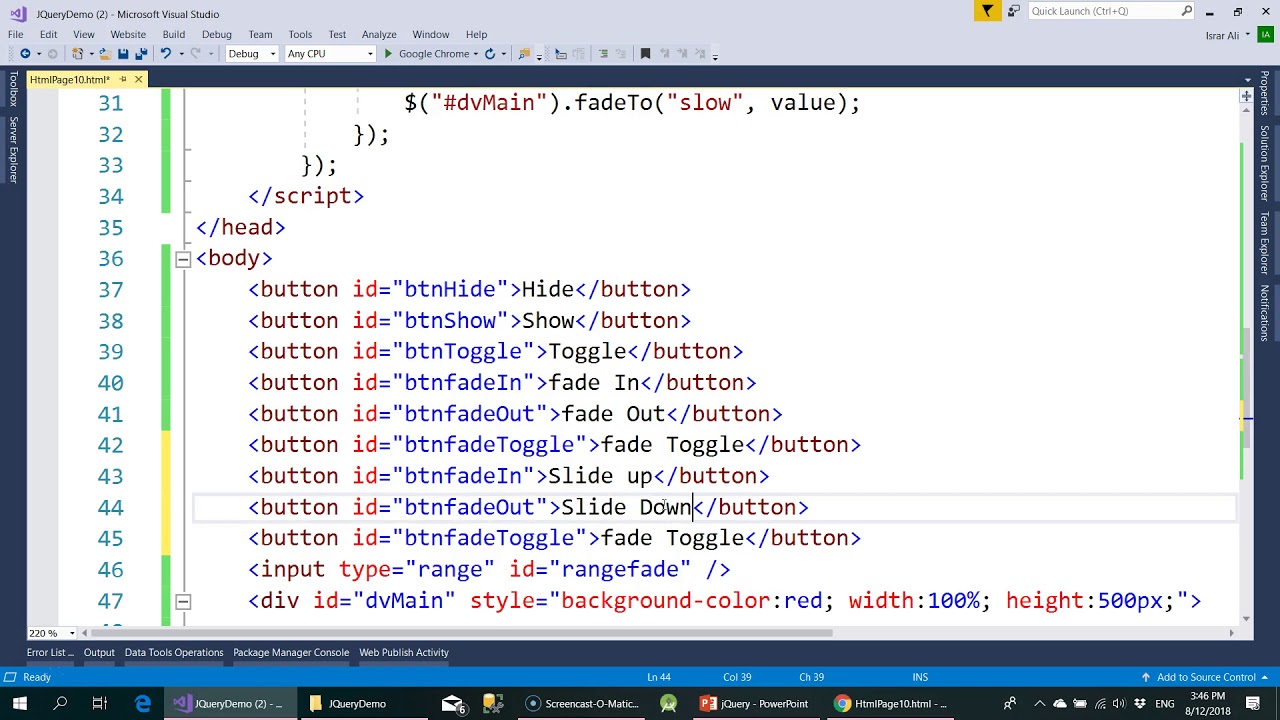Open the Analyze menu
Image resolution: width=1280 pixels, height=720 pixels.
379,34
